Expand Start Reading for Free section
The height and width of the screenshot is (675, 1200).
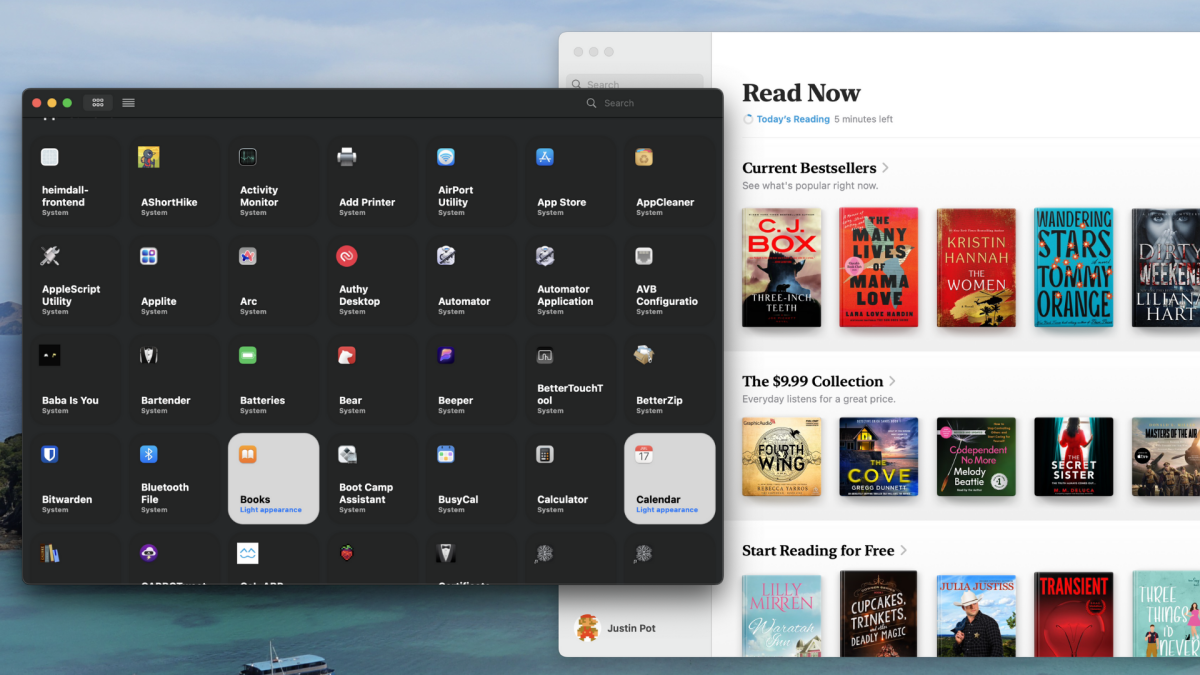click(903, 551)
